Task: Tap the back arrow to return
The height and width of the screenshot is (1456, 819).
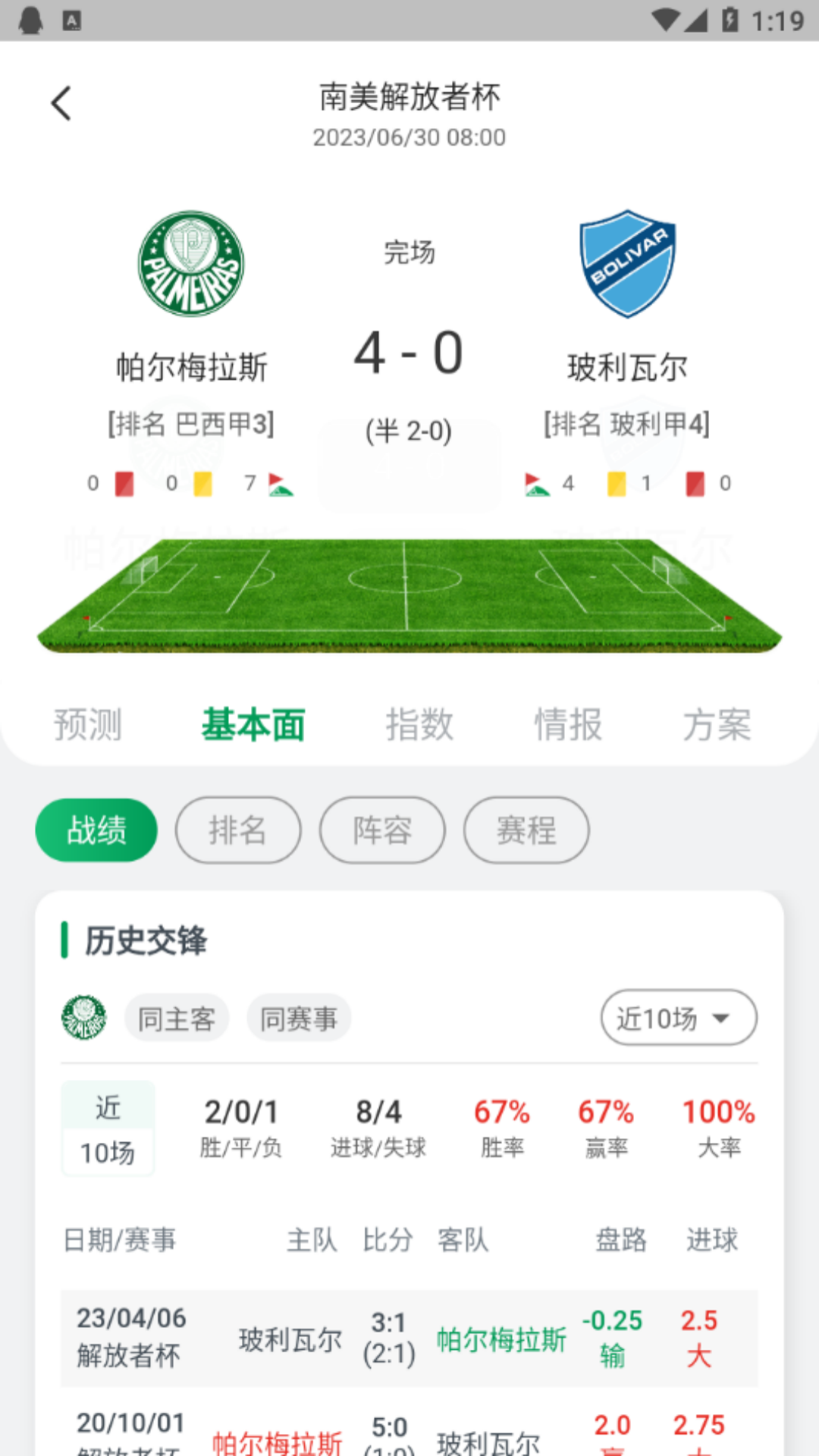Action: (x=61, y=102)
